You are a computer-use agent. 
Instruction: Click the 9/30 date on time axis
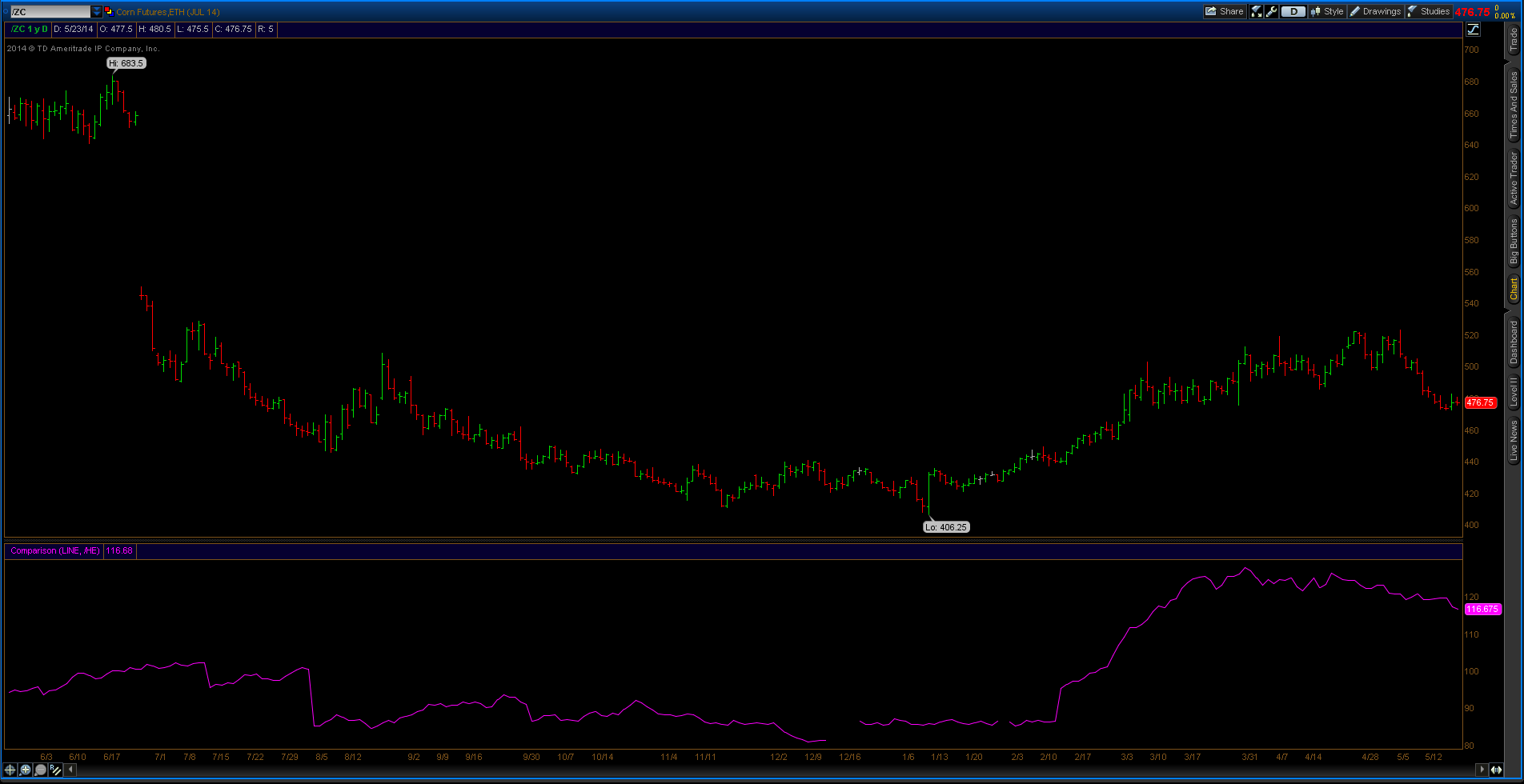(531, 757)
